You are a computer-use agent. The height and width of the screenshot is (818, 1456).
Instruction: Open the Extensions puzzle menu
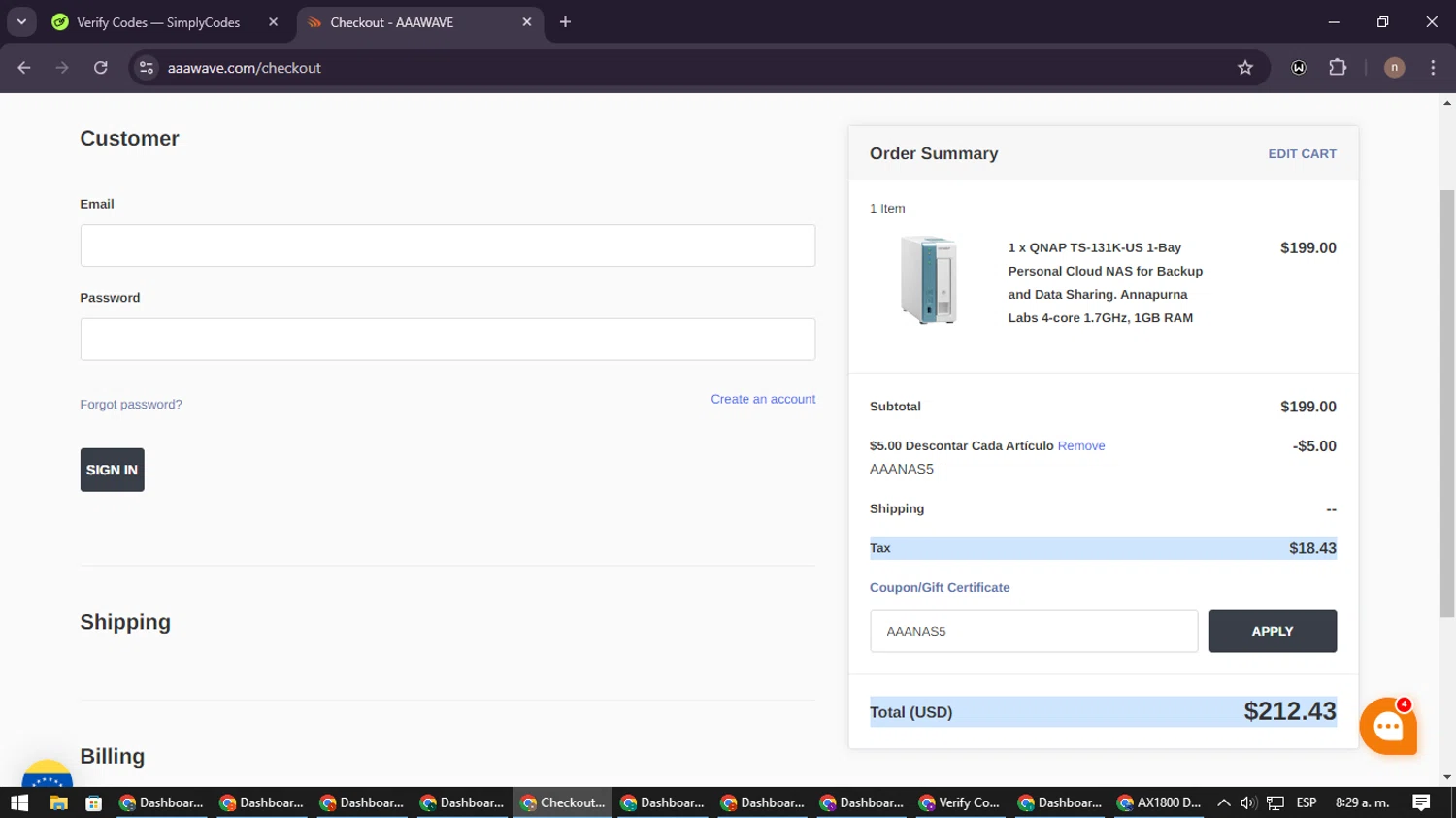1338,68
